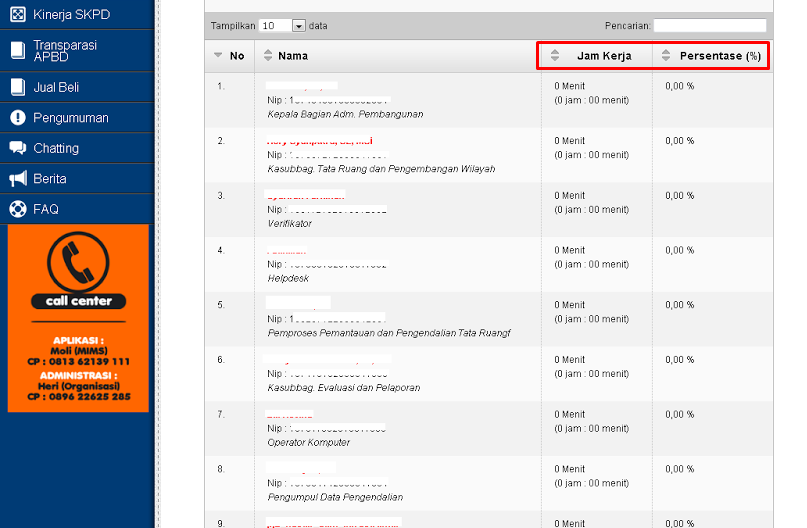807x528 pixels.
Task: Click the Pencarian search input field
Action: (710, 26)
